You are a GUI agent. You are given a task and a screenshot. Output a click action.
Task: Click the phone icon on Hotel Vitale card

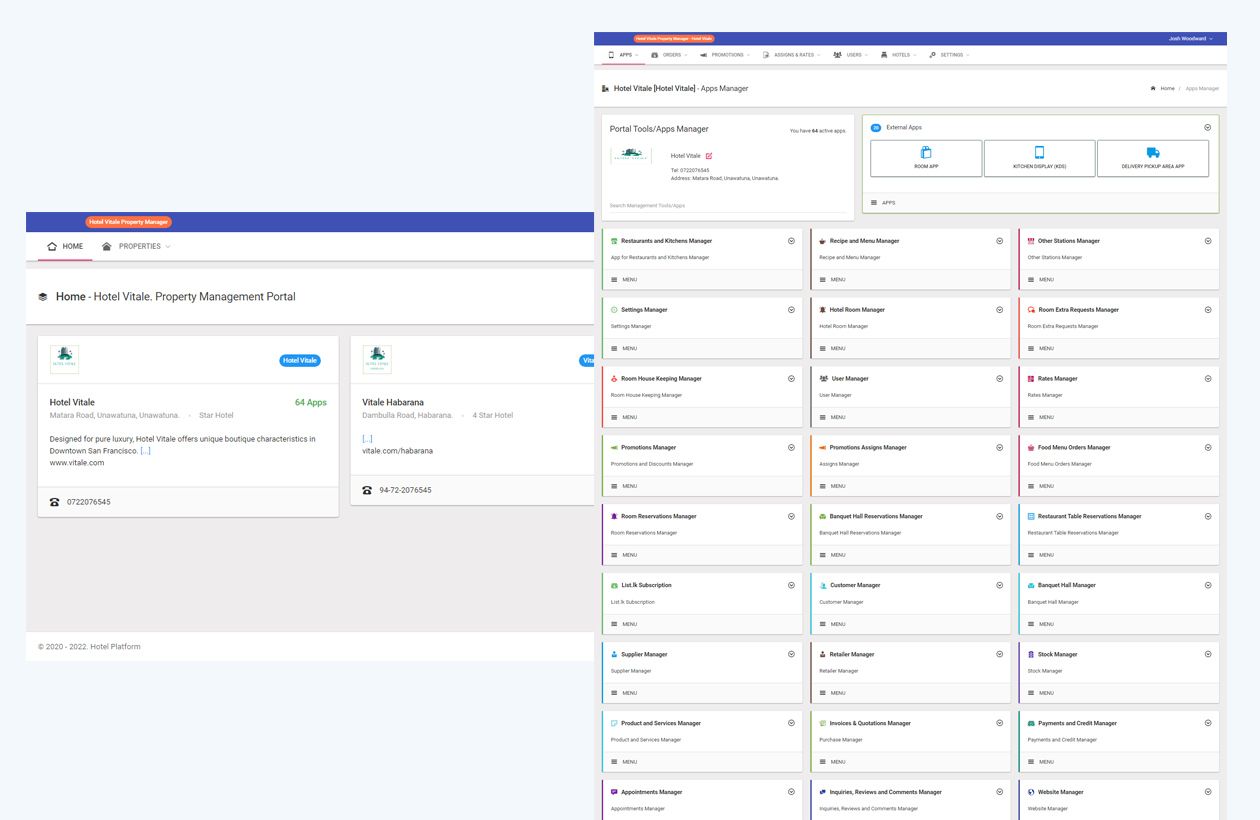click(x=55, y=502)
